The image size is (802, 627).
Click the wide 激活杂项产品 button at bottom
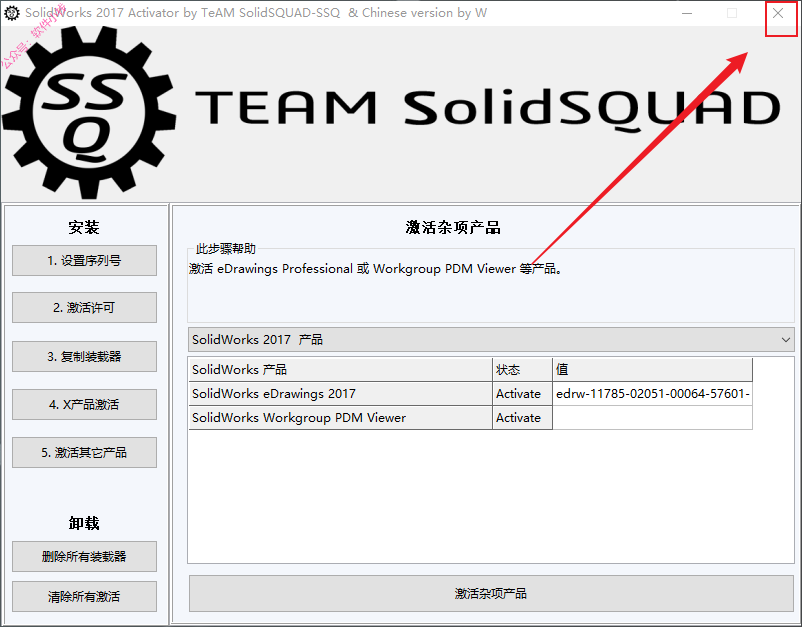pos(491,593)
